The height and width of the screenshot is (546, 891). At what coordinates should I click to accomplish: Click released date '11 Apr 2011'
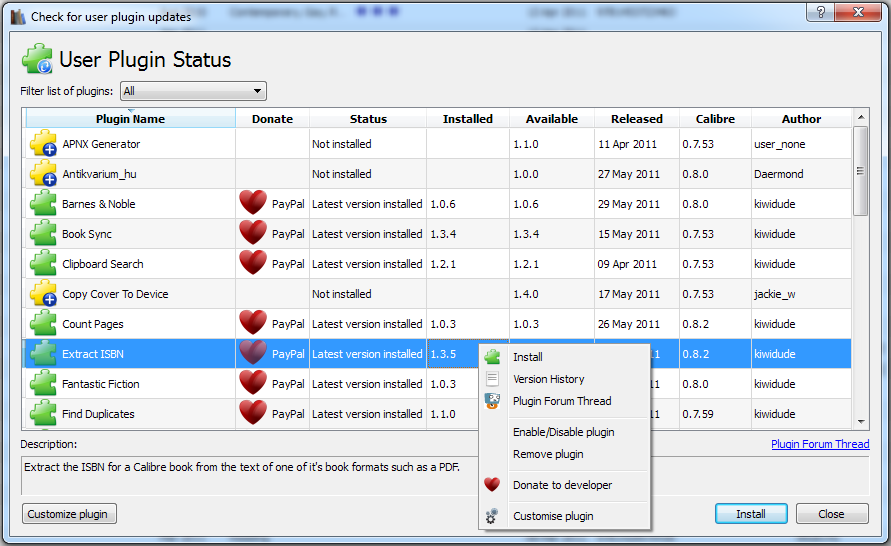(x=627, y=144)
